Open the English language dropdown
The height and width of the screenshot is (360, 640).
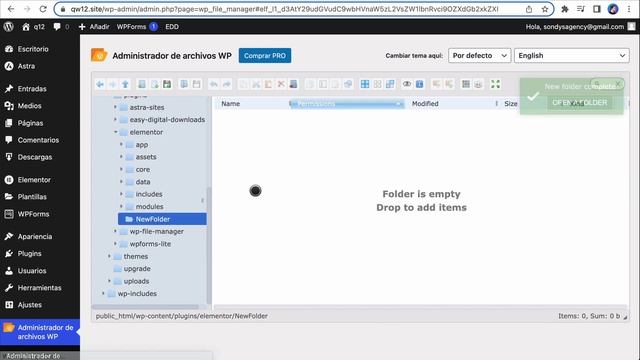pos(571,56)
